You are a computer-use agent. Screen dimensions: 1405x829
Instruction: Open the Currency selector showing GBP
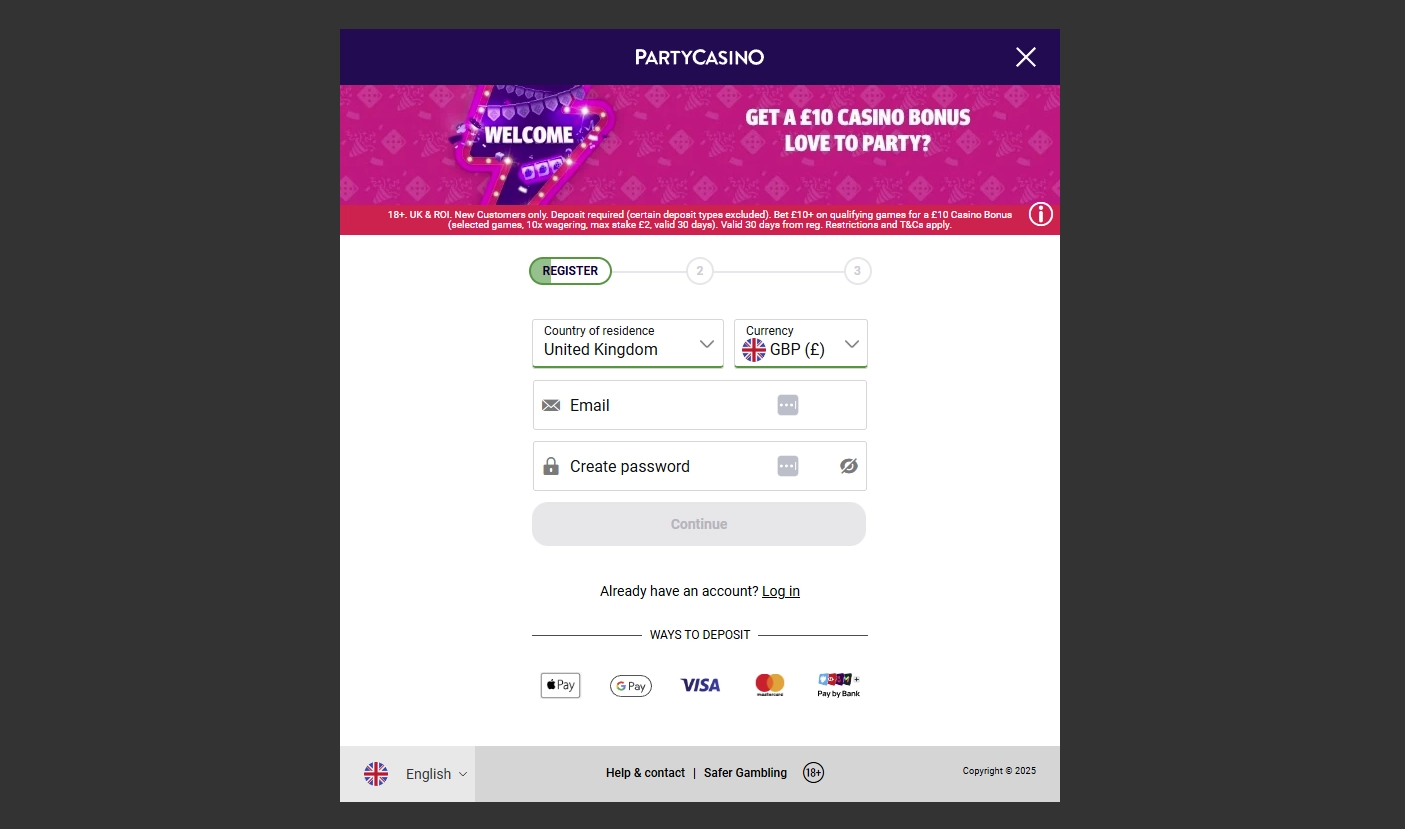coord(800,343)
